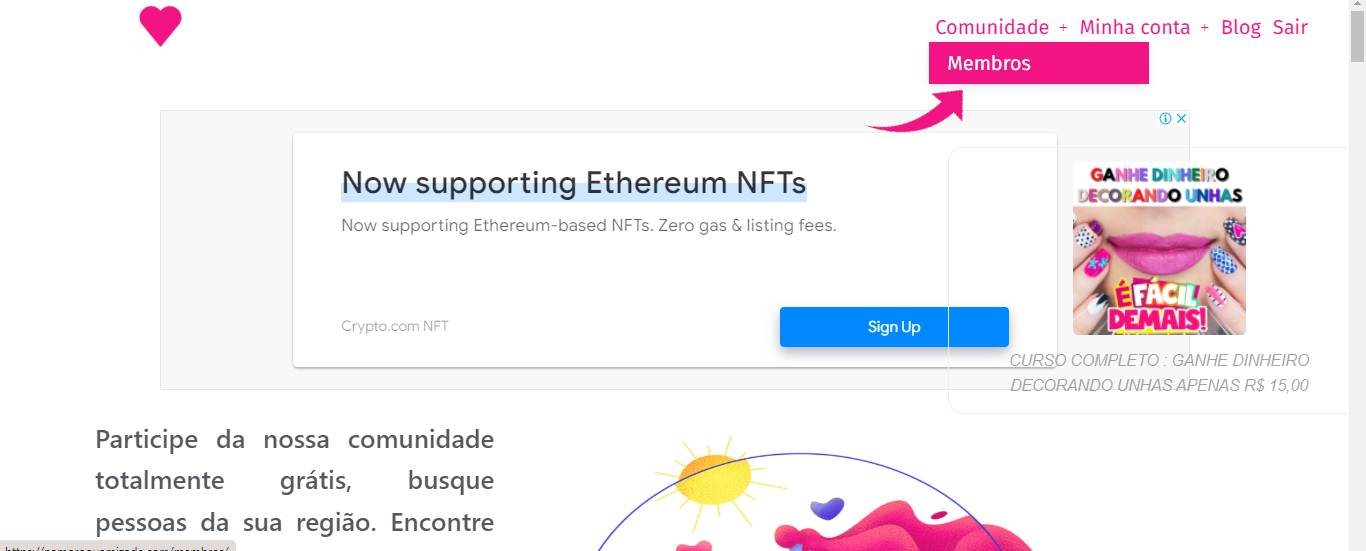Viewport: 1366px width, 551px height.
Task: Click the Crypto.com NFT advertiser label
Action: pos(395,326)
